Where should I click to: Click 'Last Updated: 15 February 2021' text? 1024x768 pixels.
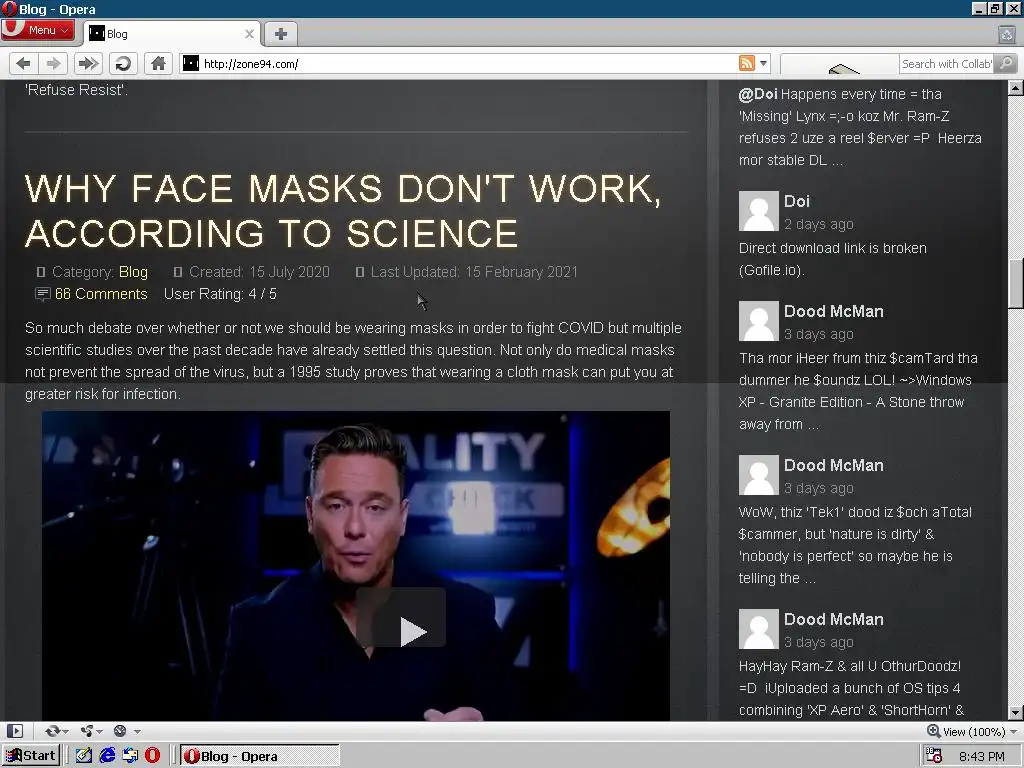(x=474, y=272)
